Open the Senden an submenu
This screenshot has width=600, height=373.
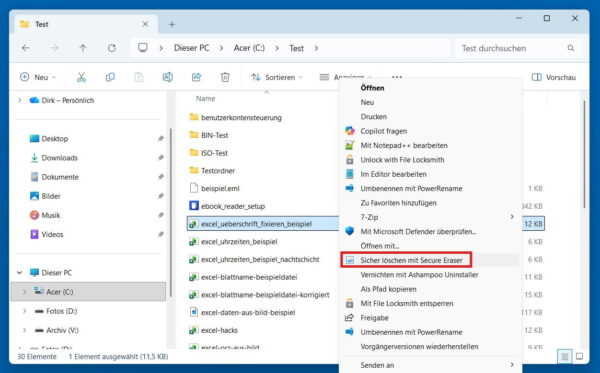(431, 365)
